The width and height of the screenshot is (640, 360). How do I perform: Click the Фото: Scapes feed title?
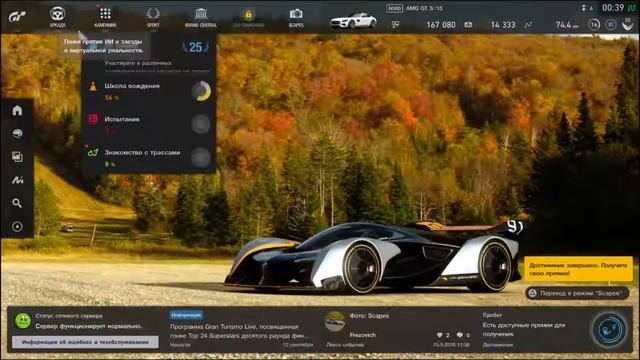[369, 316]
